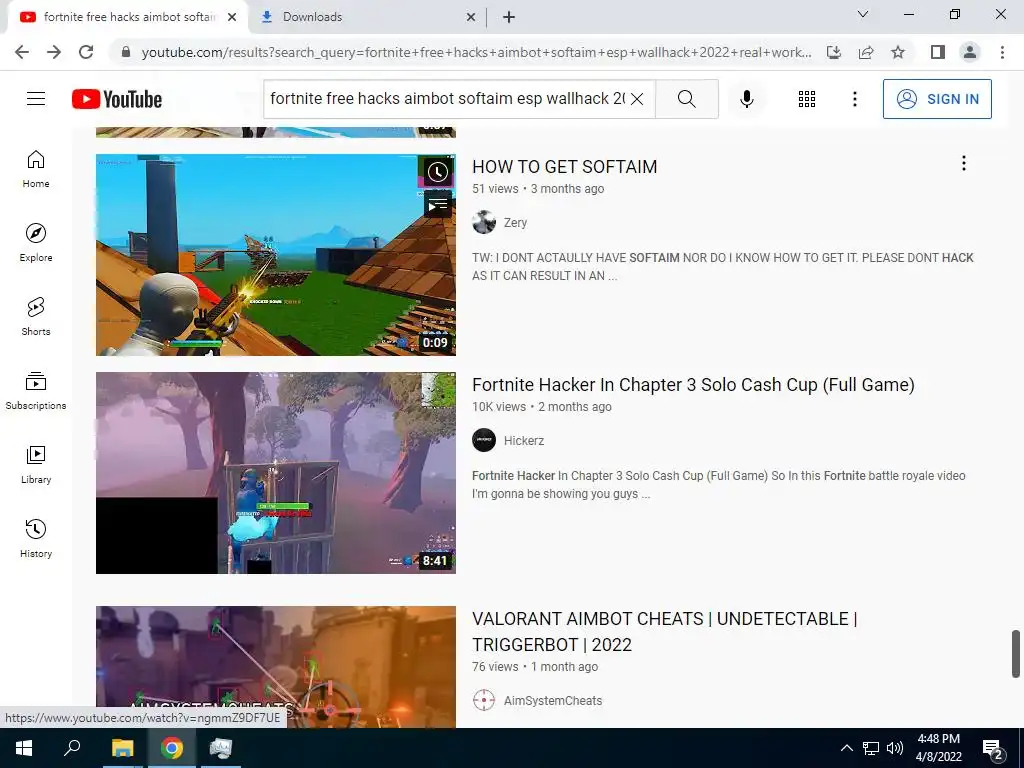1024x768 pixels.
Task: Bookmark this page with the star
Action: (x=898, y=52)
